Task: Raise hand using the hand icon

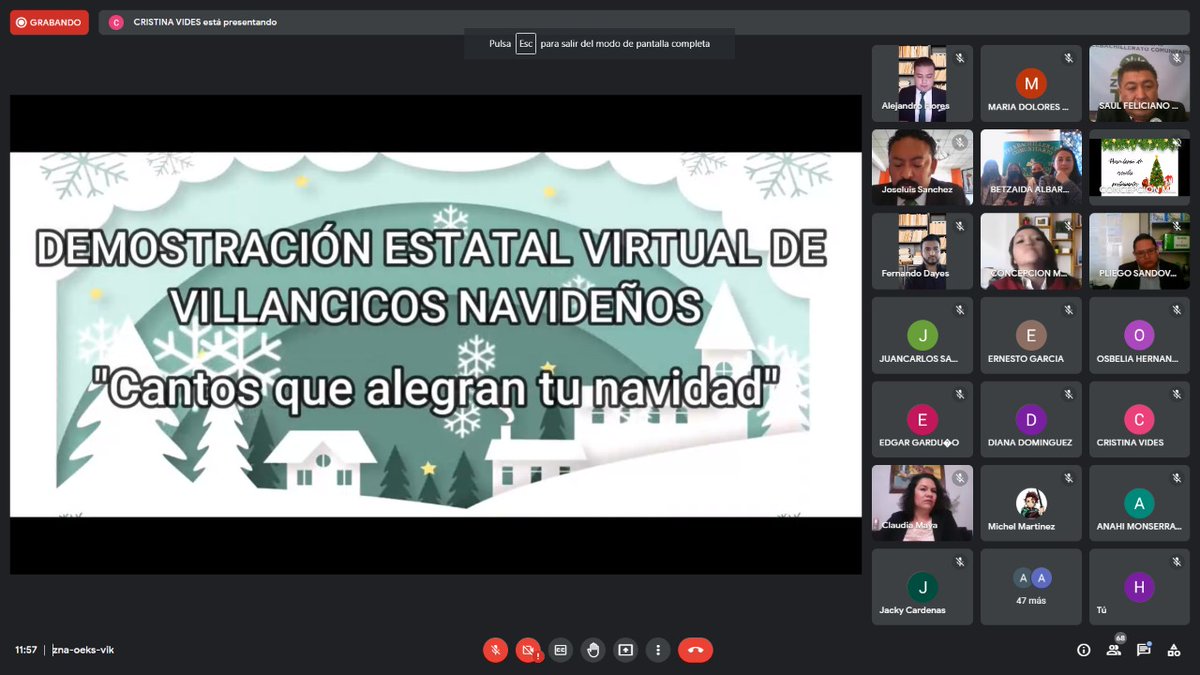Action: [x=593, y=650]
